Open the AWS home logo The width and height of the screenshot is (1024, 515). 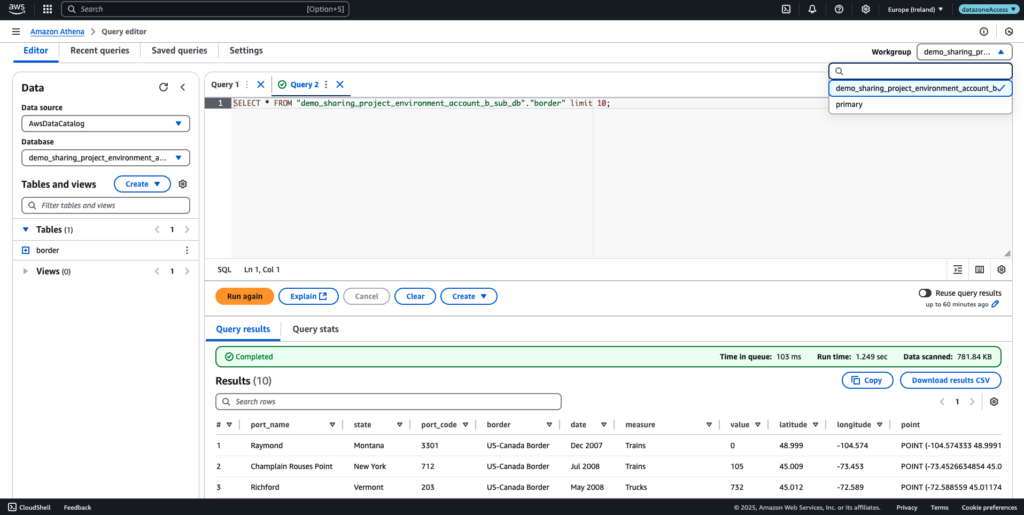pyautogui.click(x=16, y=8)
